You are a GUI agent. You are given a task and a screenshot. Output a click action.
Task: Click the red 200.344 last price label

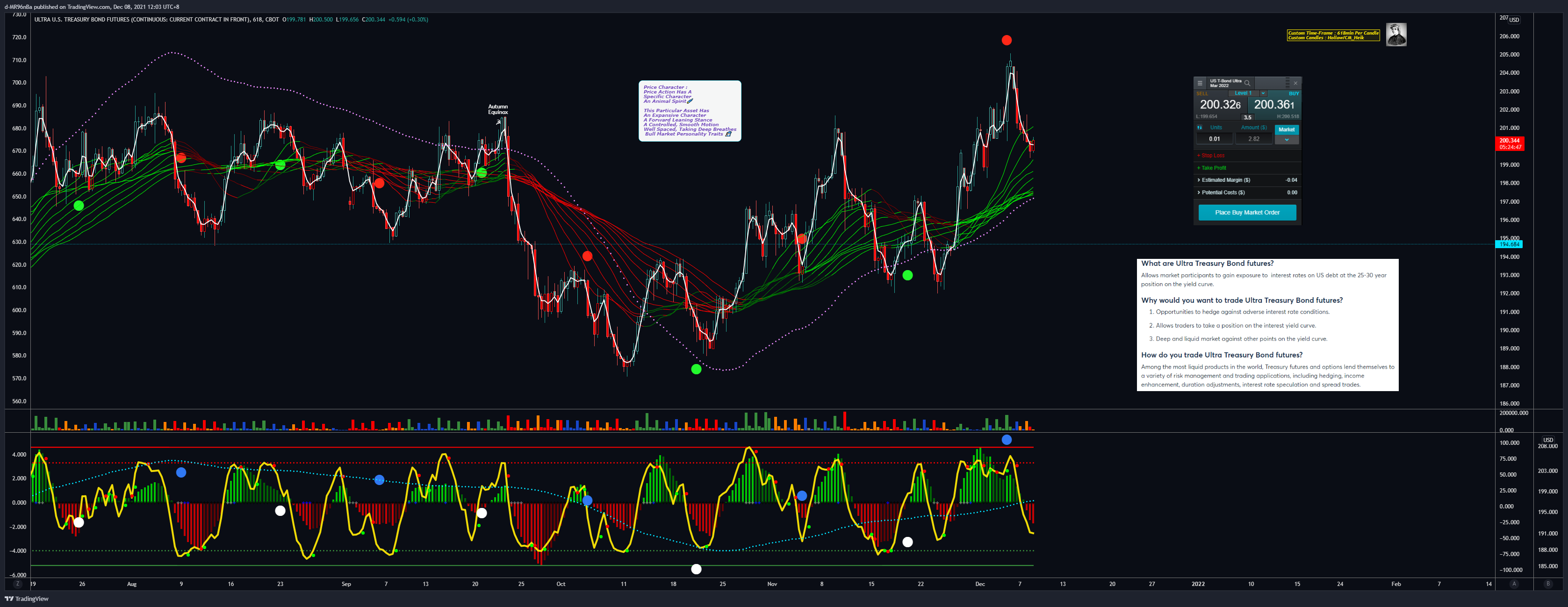[1510, 143]
